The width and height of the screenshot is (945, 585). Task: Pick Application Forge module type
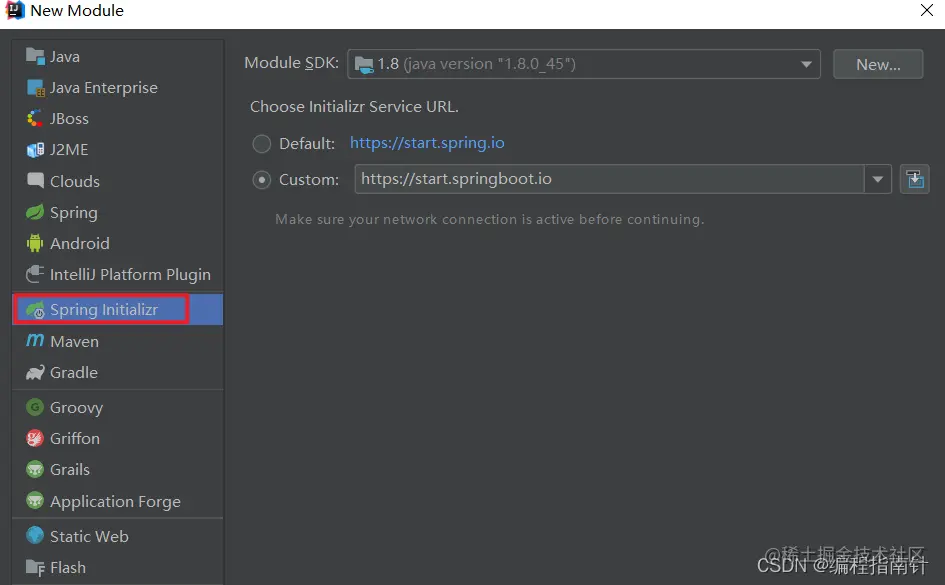pyautogui.click(x=118, y=501)
